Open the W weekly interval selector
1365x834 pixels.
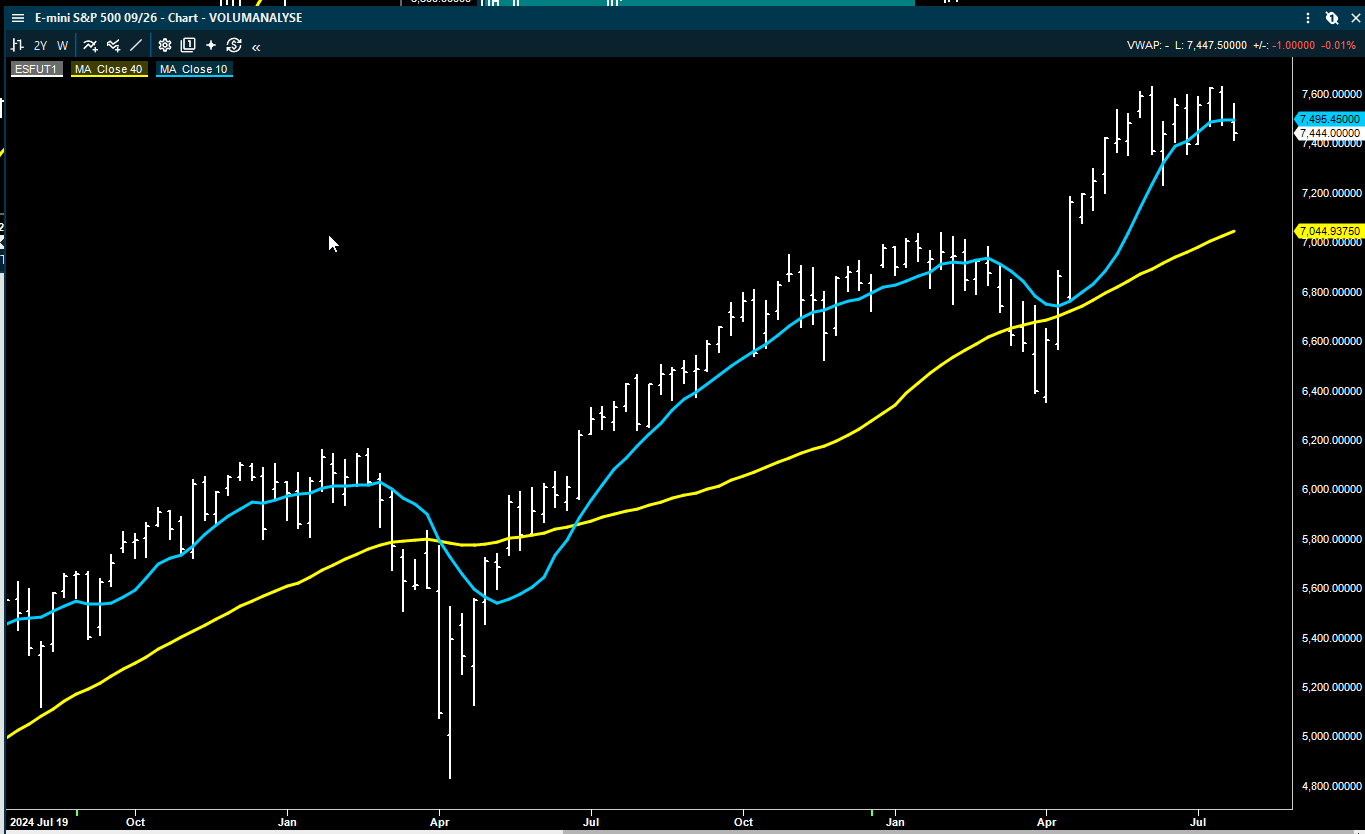pyautogui.click(x=63, y=45)
